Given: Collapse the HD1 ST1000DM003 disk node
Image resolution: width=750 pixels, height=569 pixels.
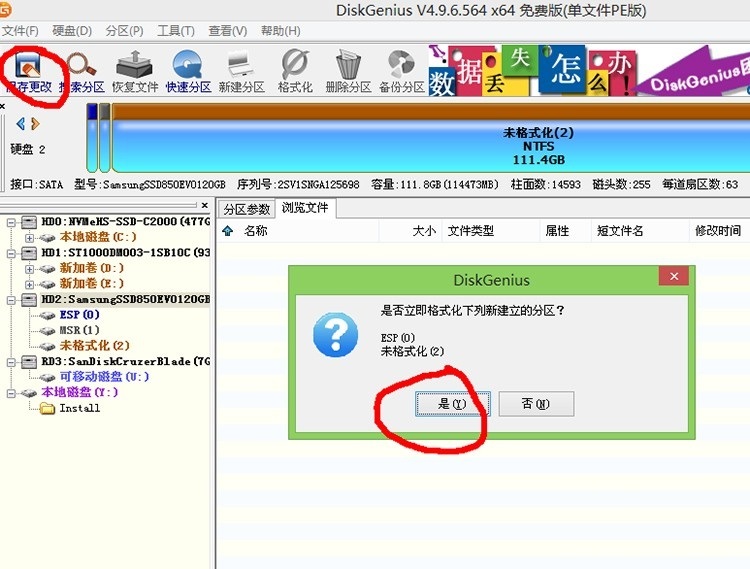Looking at the screenshot, I should 11,253.
